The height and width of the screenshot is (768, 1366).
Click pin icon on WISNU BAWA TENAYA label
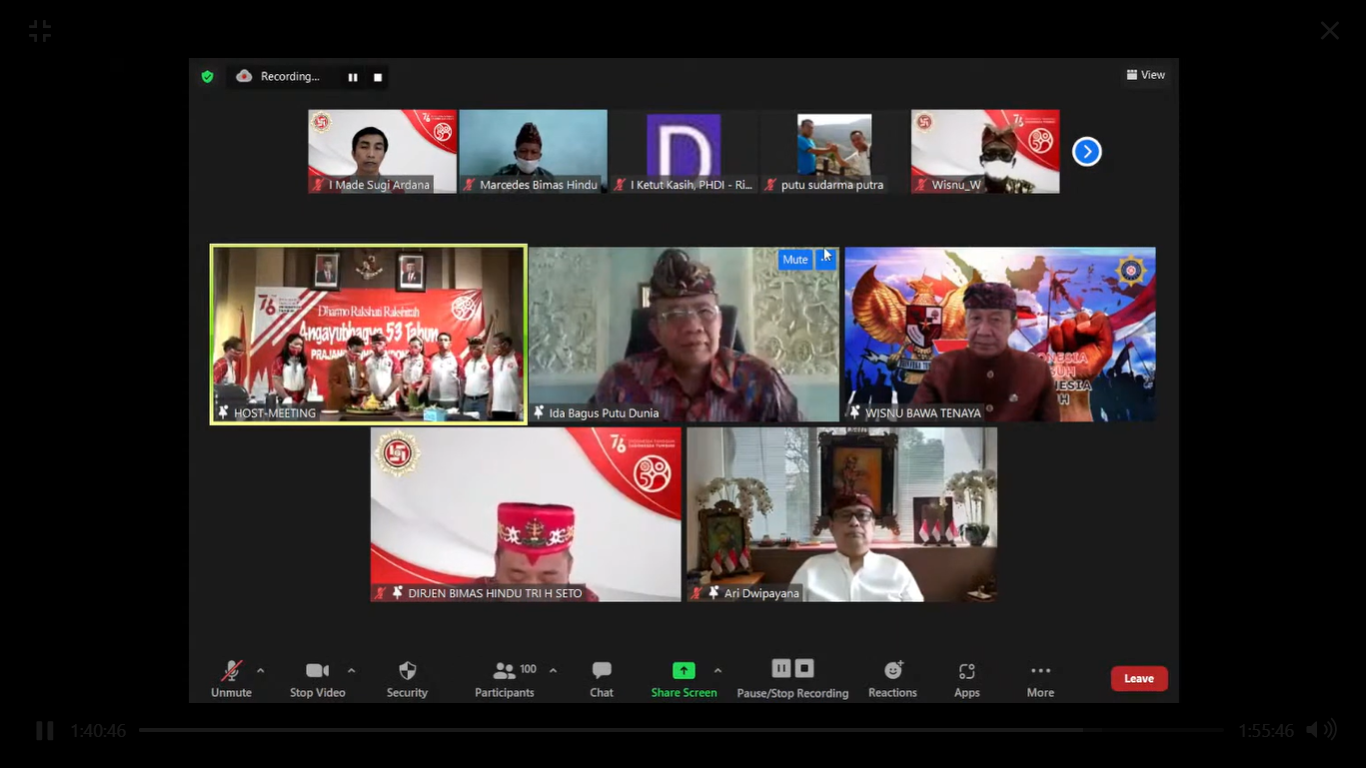(x=855, y=413)
